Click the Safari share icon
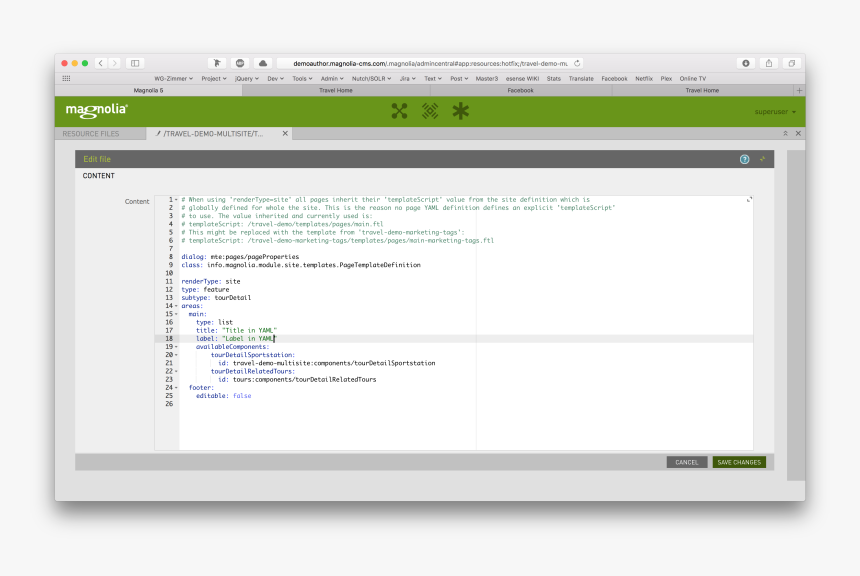The height and width of the screenshot is (576, 860). pyautogui.click(x=768, y=63)
